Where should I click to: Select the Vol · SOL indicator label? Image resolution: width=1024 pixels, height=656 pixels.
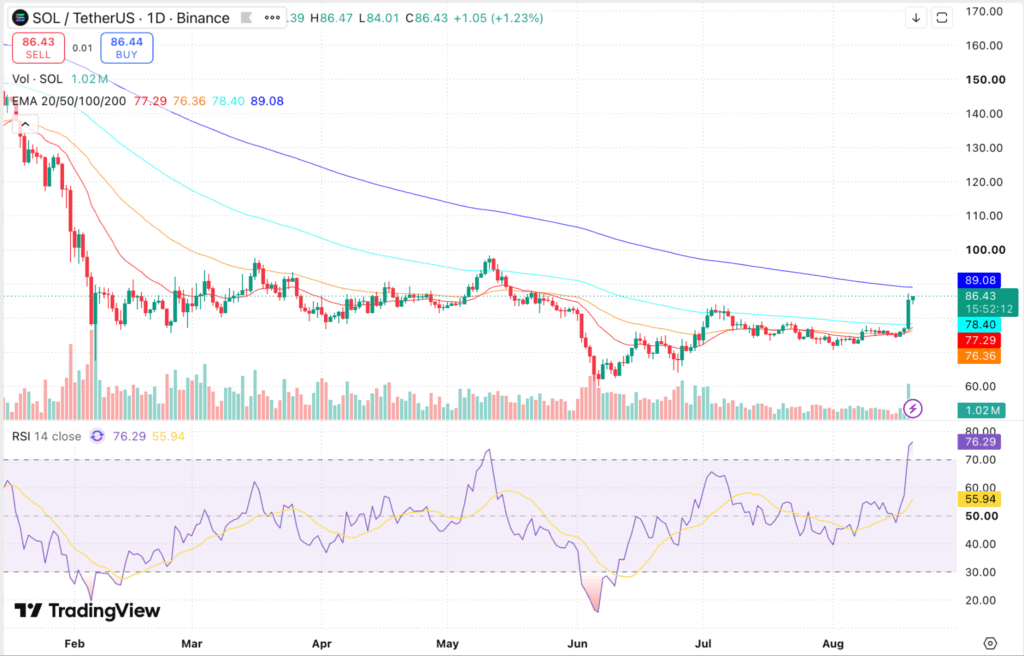pos(37,79)
